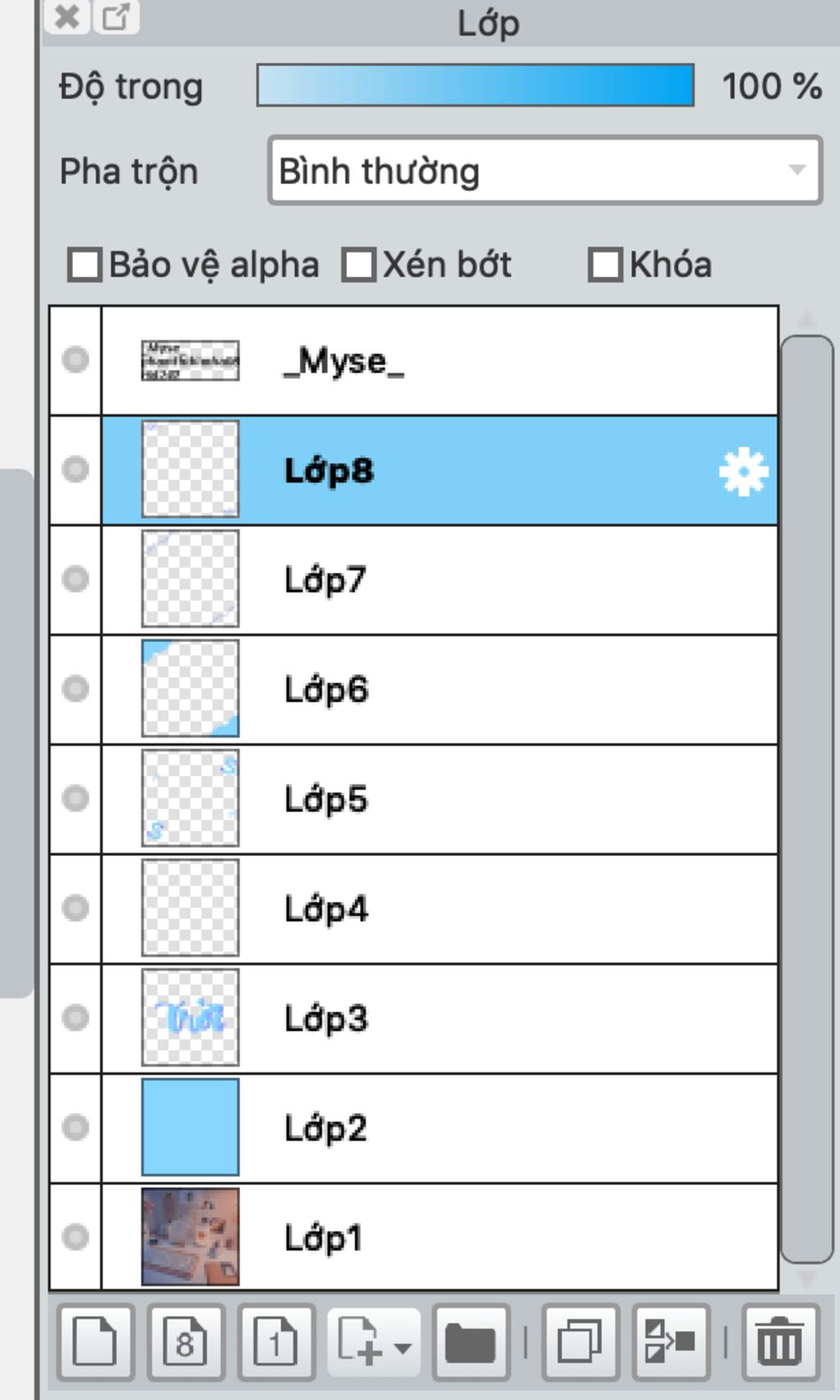Enable Bảo vệ alpha checkbox
The image size is (840, 1400).
84,265
